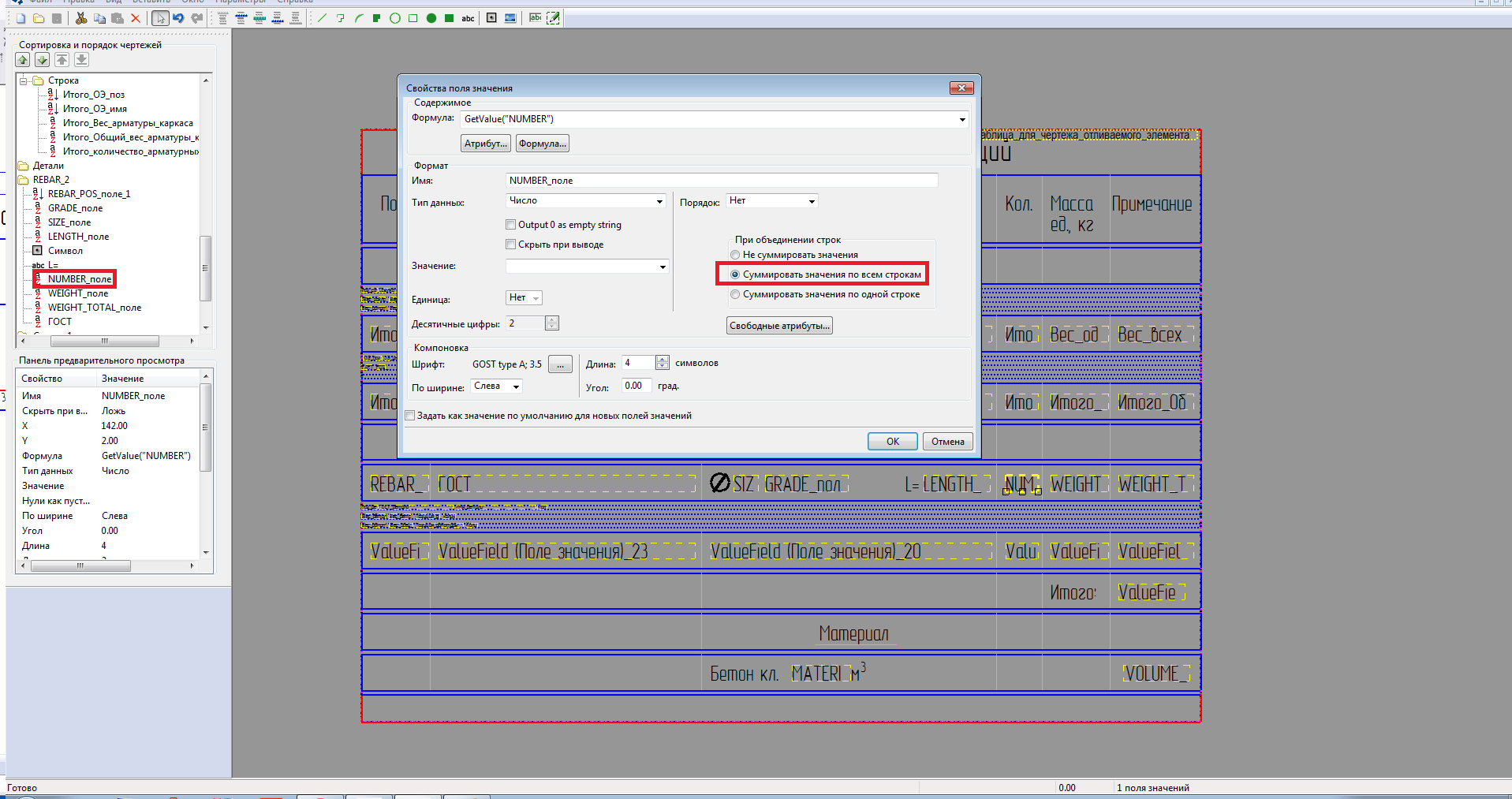Select the hollow green circle tool
The height and width of the screenshot is (799, 1512).
pyautogui.click(x=394, y=18)
